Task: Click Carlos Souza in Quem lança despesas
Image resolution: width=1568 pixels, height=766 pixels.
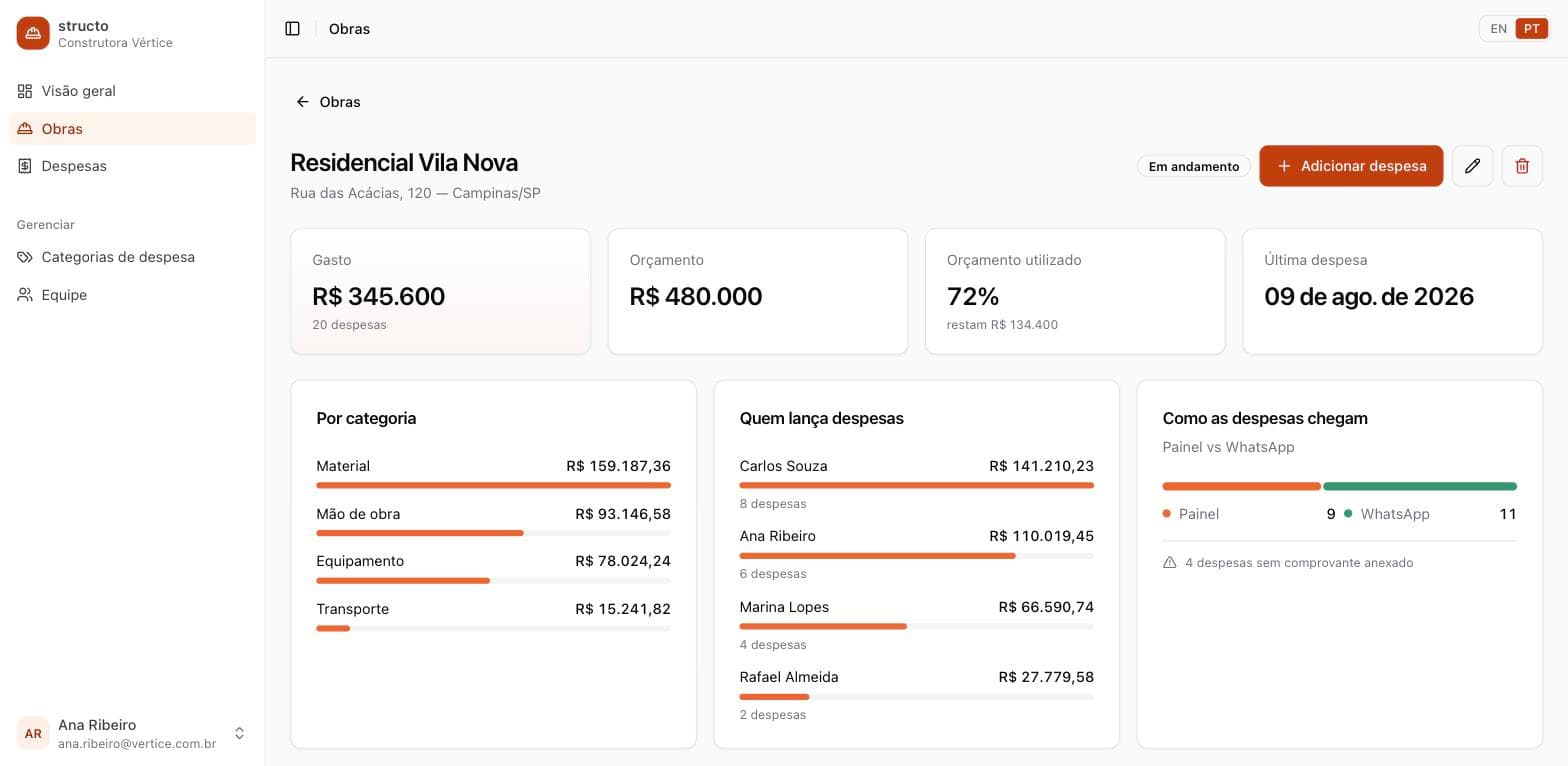Action: pos(783,466)
